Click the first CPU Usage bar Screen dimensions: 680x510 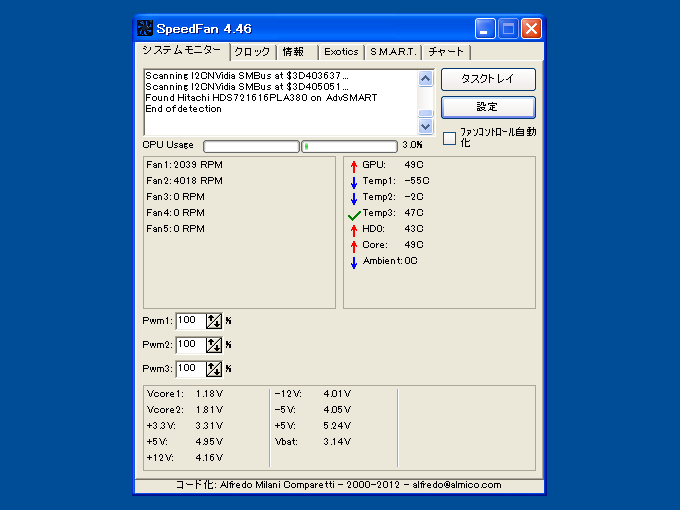251,146
